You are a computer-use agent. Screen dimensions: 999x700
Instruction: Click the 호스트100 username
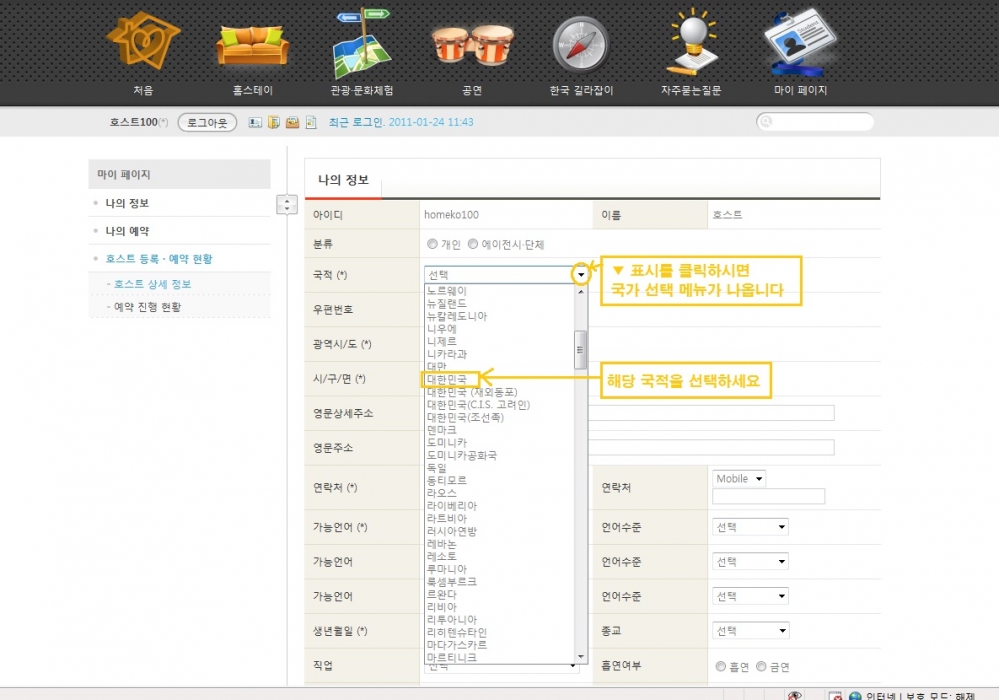[x=133, y=122]
